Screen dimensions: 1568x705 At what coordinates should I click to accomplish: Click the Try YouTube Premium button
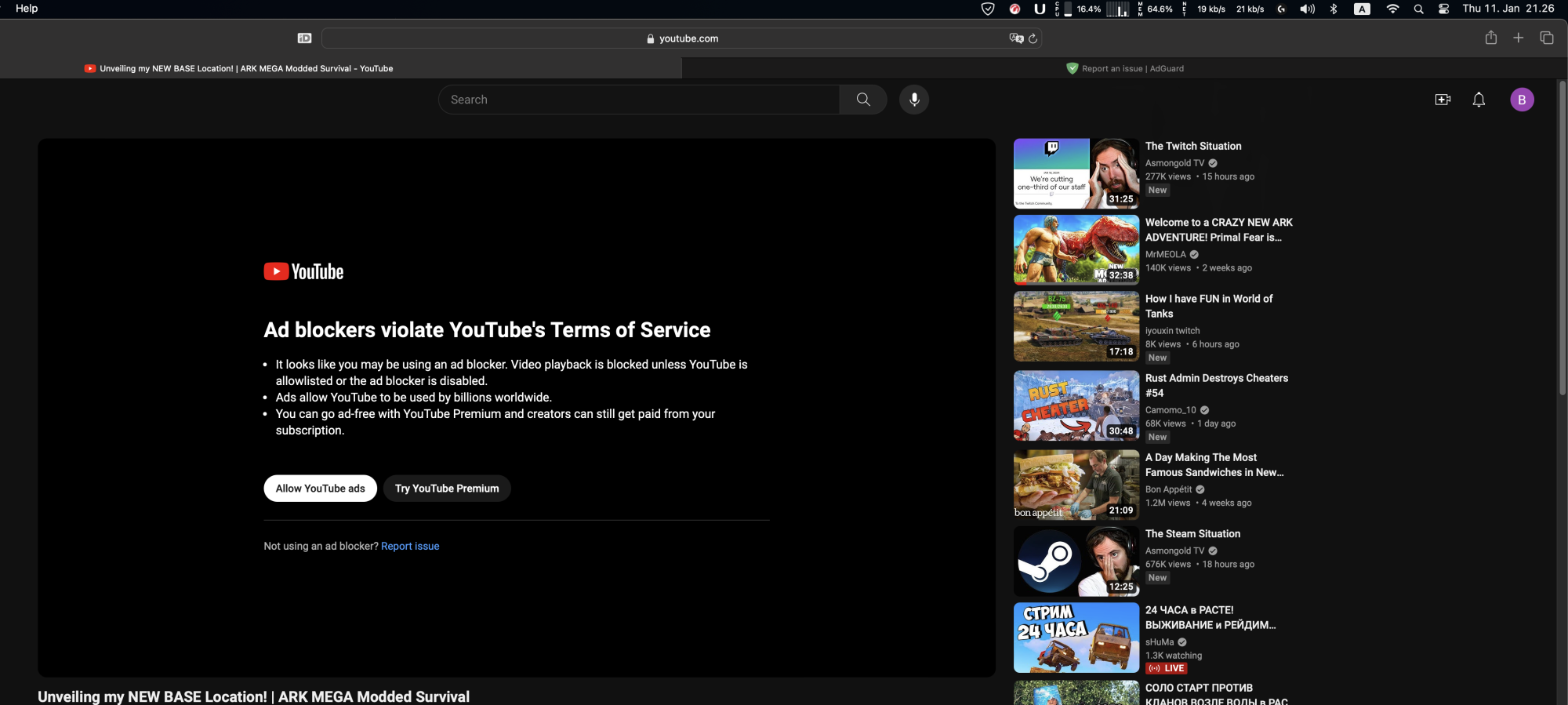(447, 489)
